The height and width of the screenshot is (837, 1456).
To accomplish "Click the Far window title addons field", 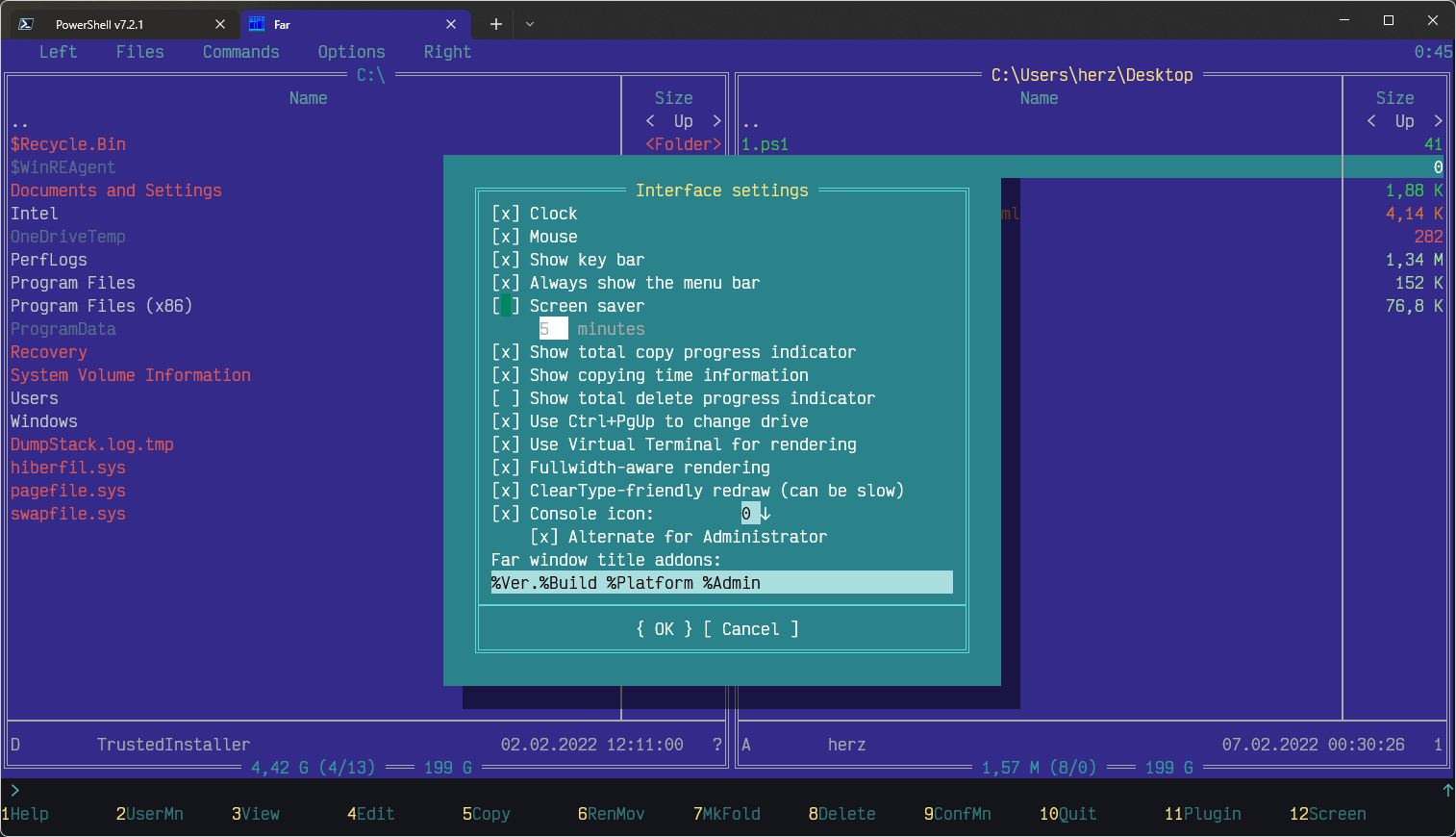I will [x=722, y=583].
